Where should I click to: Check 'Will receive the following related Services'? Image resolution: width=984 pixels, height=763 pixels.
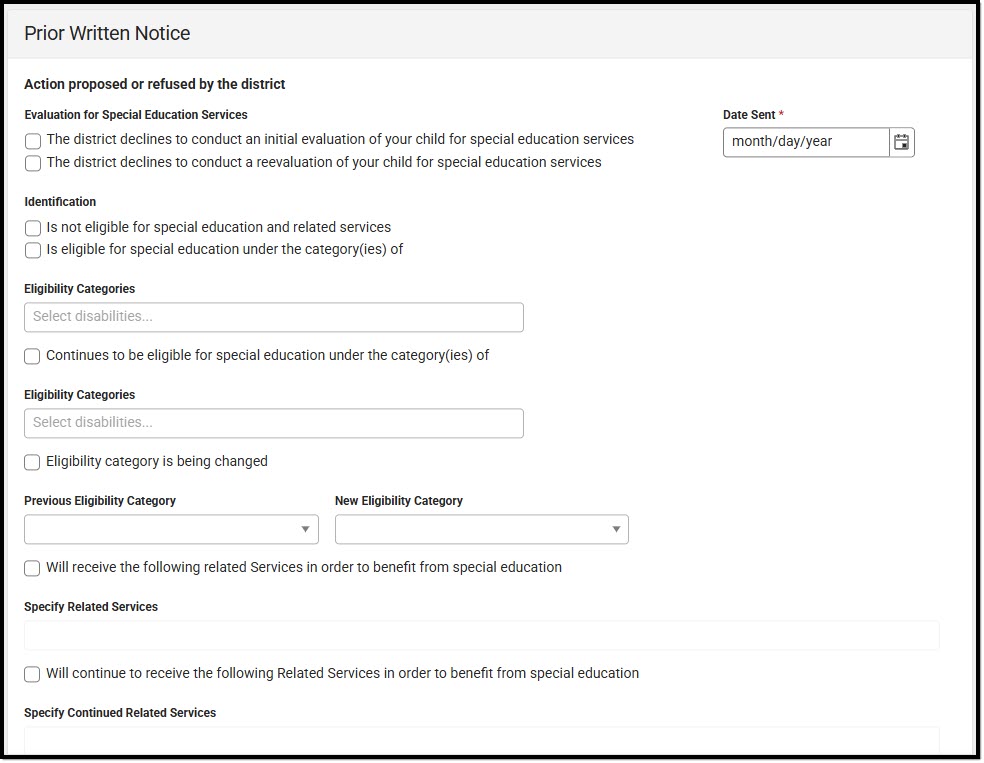pyautogui.click(x=33, y=568)
